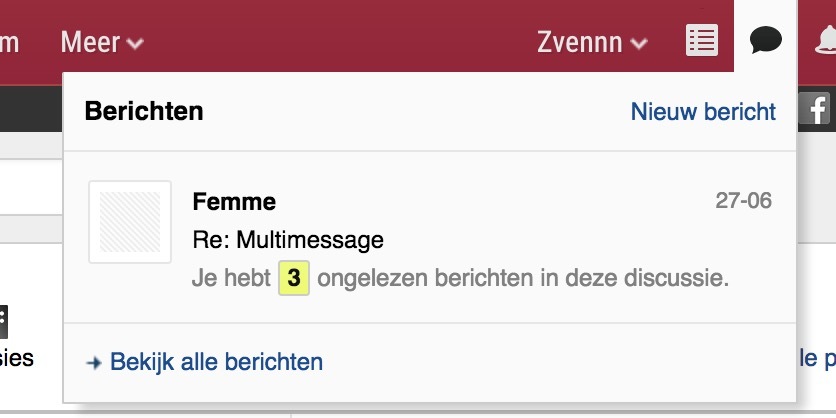Click the dotted icon at left edge
This screenshot has width=836, height=418.
tap(3, 322)
